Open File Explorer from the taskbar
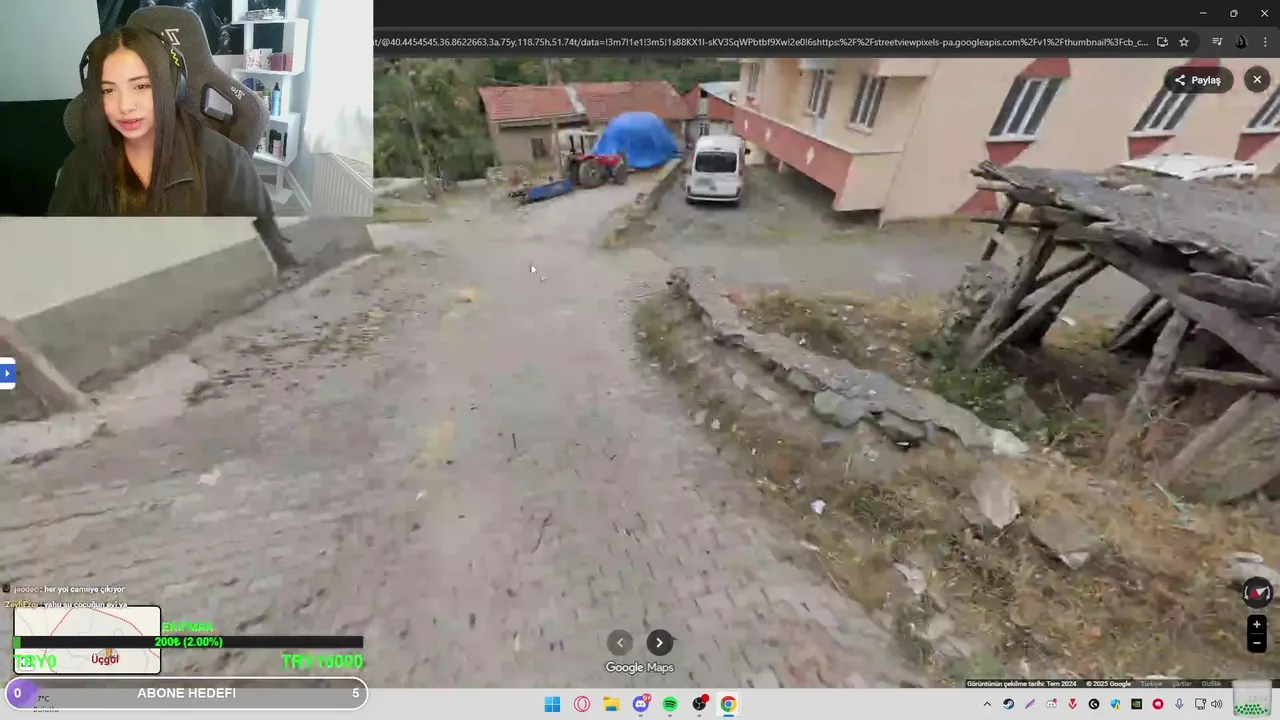Screen dimensions: 1280x720 pos(611,704)
